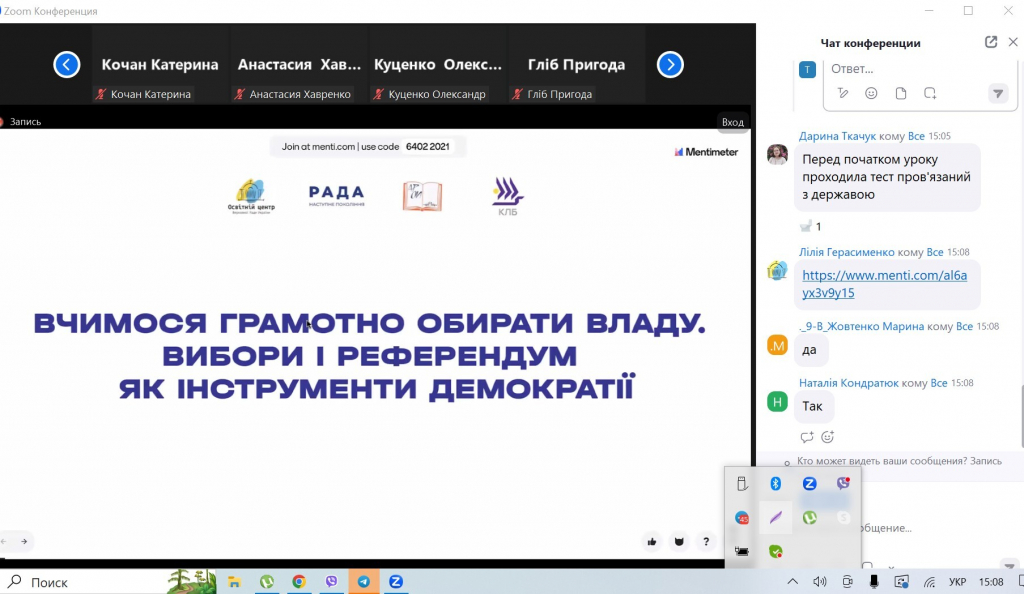Image resolution: width=1024 pixels, height=594 pixels.
Task: Open the Bluetooth tray icon
Action: tap(775, 484)
